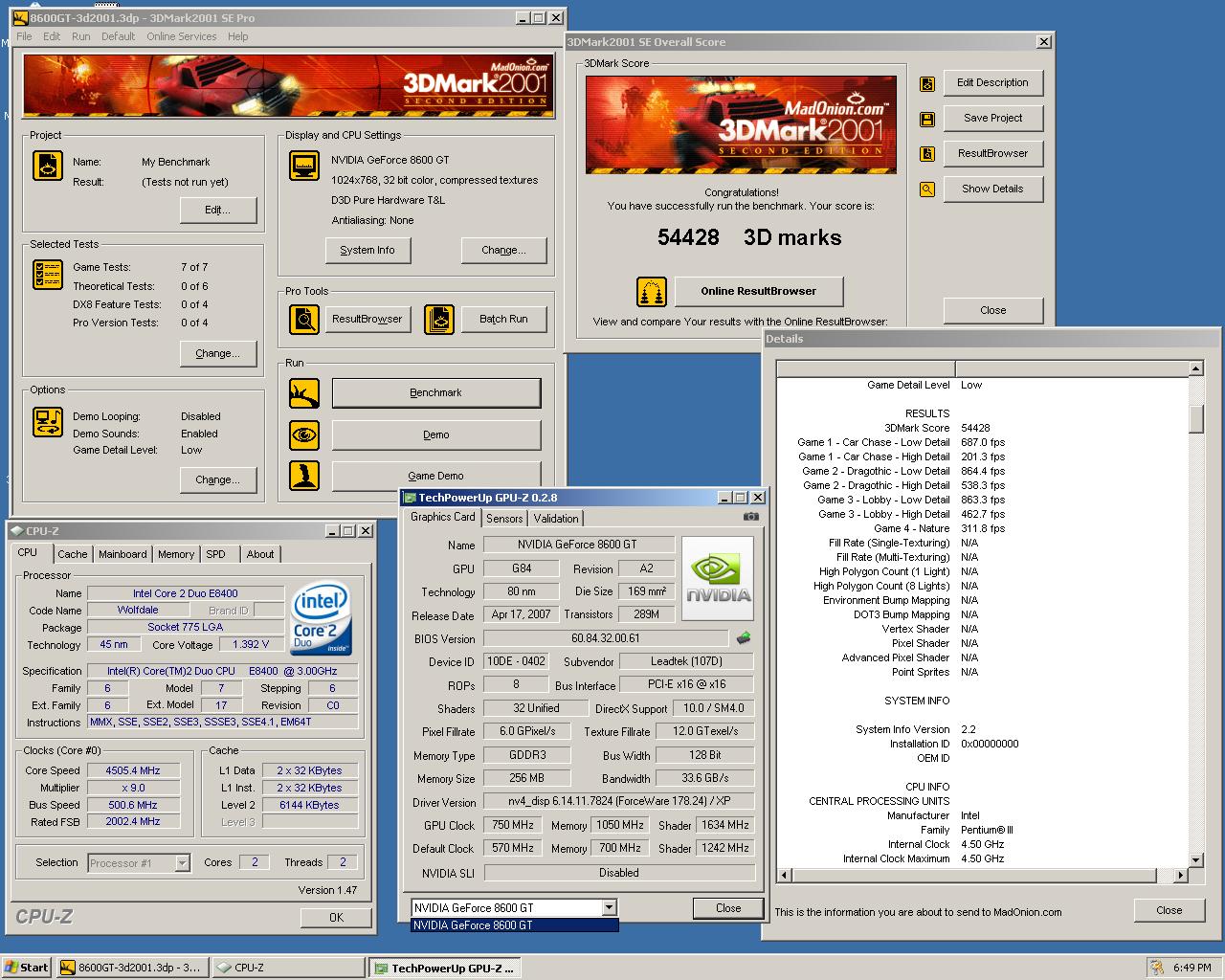The width and height of the screenshot is (1225, 980).
Task: Click the ResultBrowser magnifier icon in Pro Tools
Action: coord(304,319)
